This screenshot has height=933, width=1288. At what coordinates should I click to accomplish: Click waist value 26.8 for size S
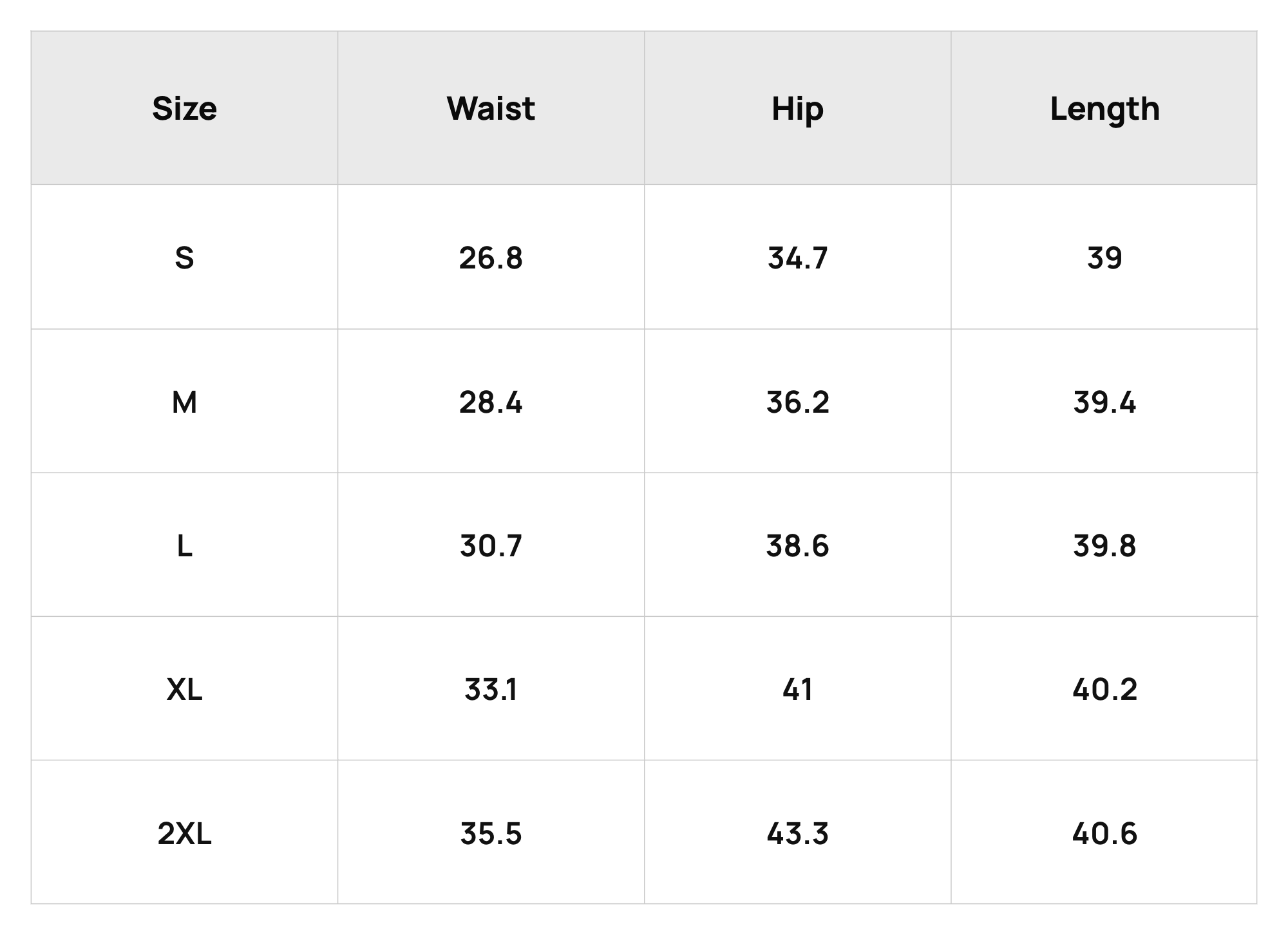(491, 258)
